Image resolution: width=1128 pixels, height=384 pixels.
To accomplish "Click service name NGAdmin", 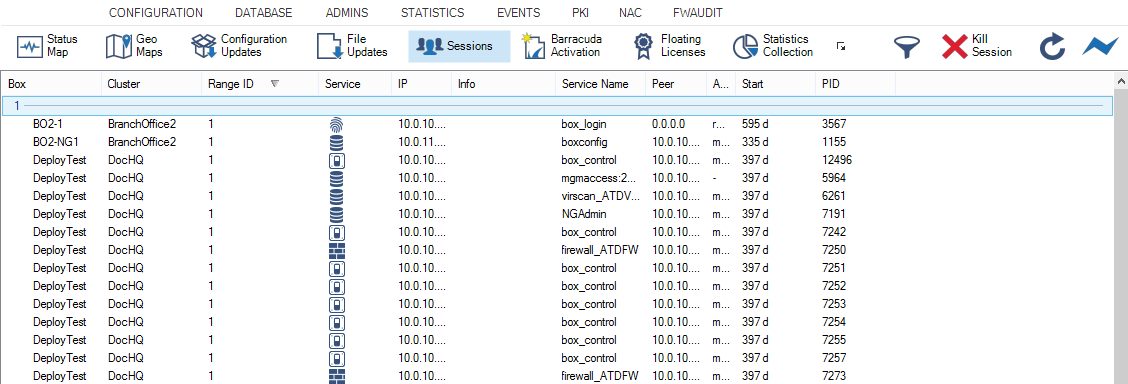I will click(x=584, y=214).
